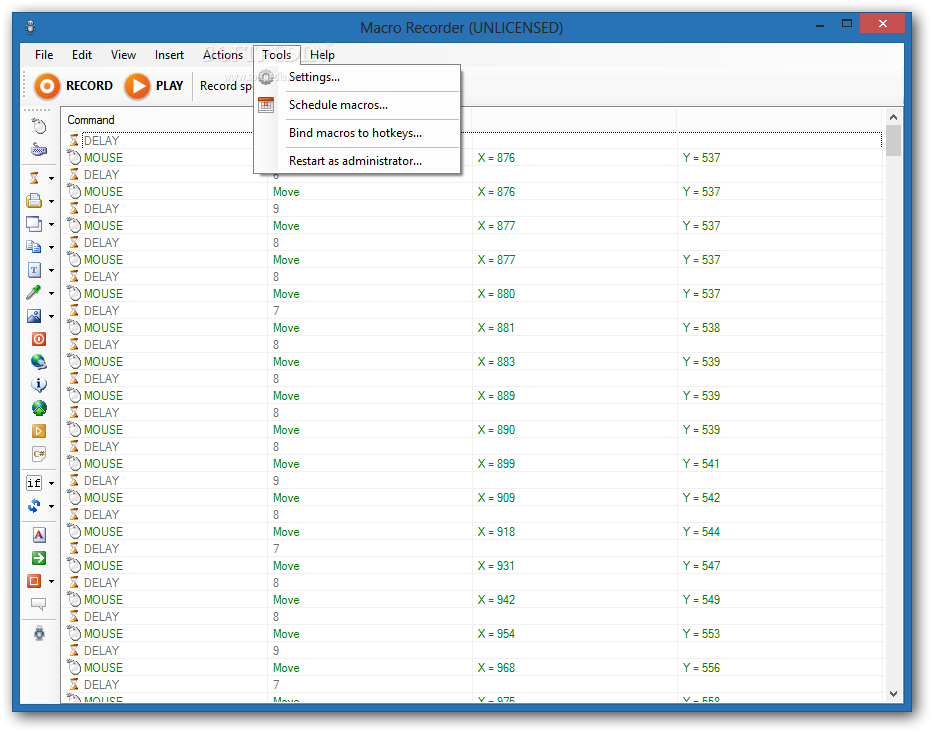Expand the printer icon dropdown arrow
This screenshot has height=732, width=932.
51,201
